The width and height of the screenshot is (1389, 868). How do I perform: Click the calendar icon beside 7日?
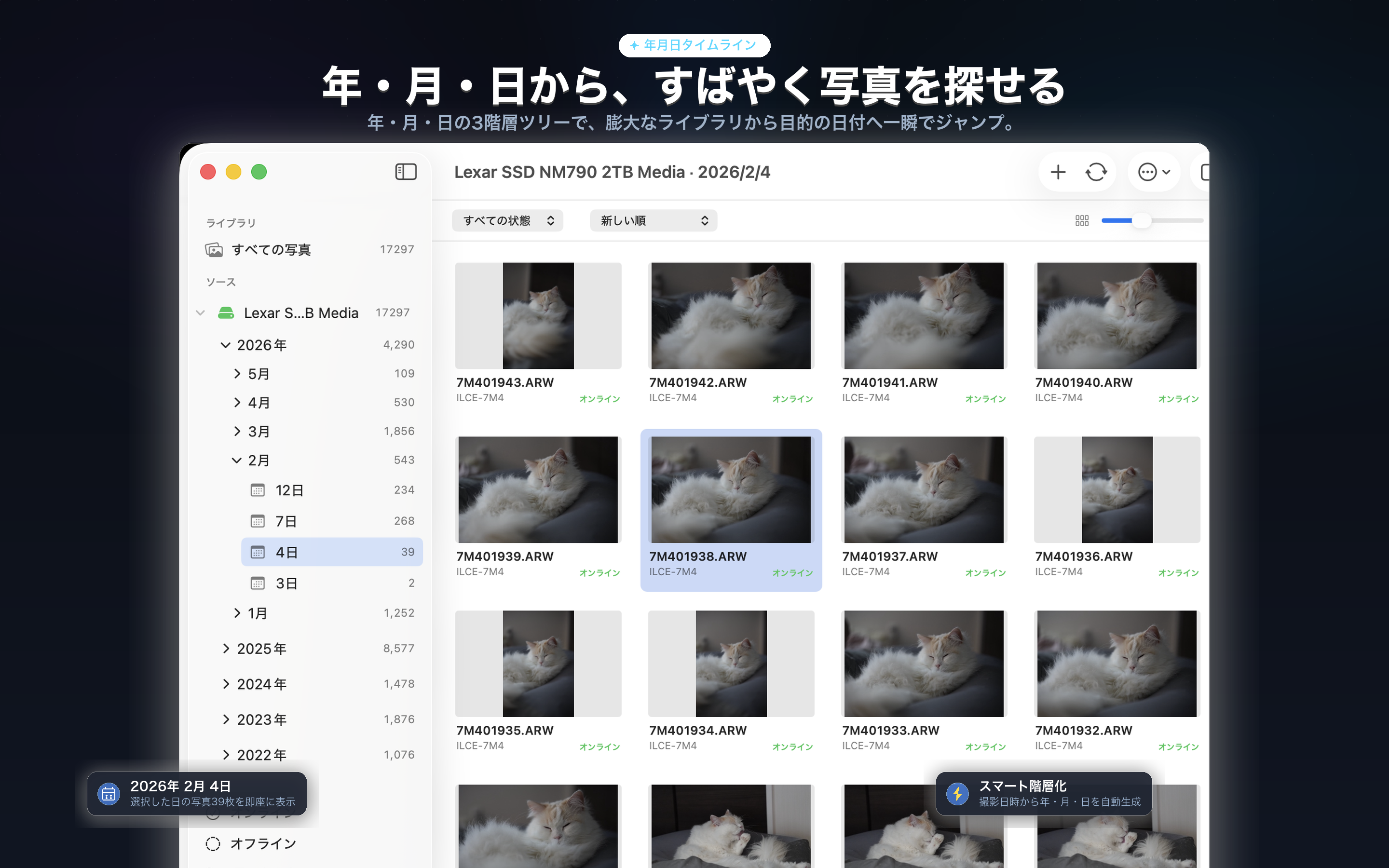pyautogui.click(x=258, y=521)
